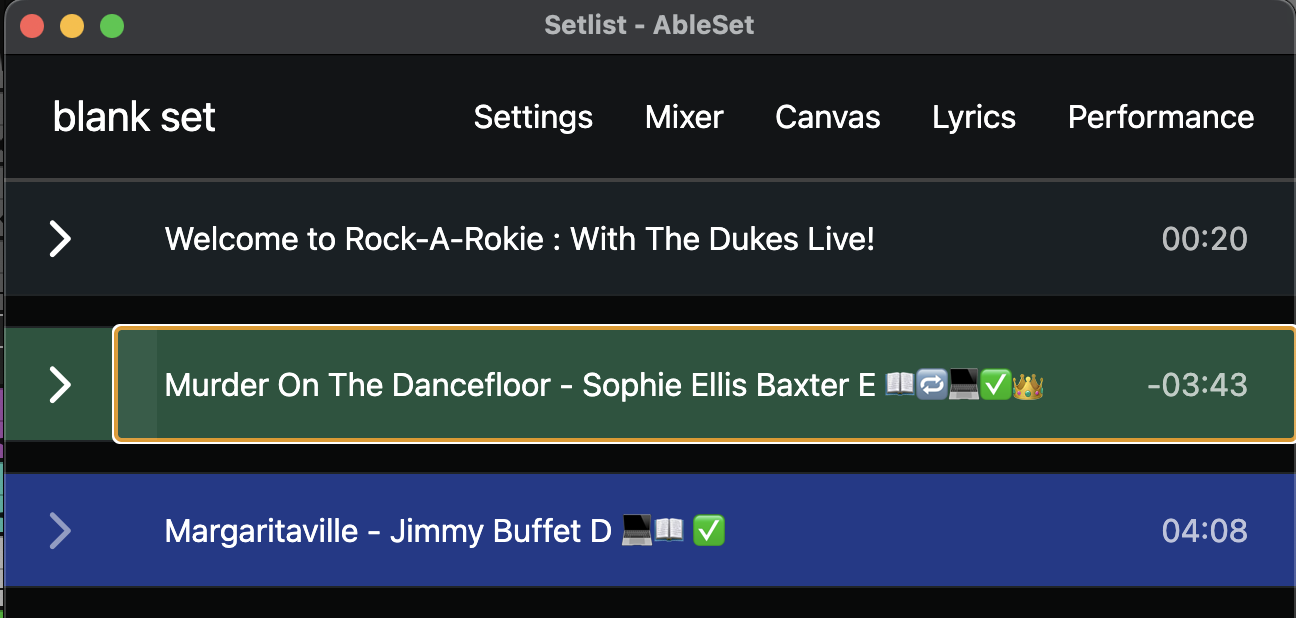Expand the Welcome to Rock-A-Rokie song chevron
The height and width of the screenshot is (618, 1296).
pyautogui.click(x=61, y=239)
